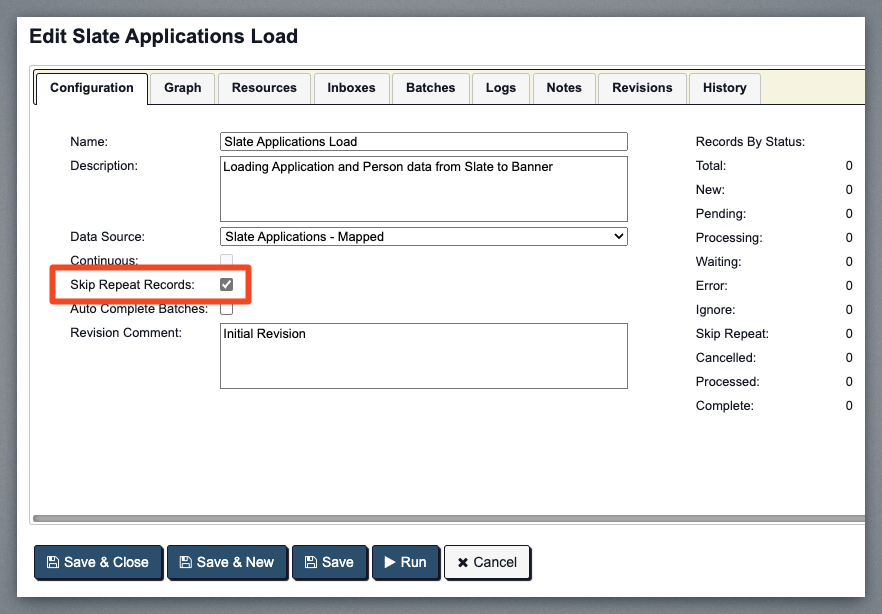
Task: Cancel editing the load
Action: [x=487, y=562]
